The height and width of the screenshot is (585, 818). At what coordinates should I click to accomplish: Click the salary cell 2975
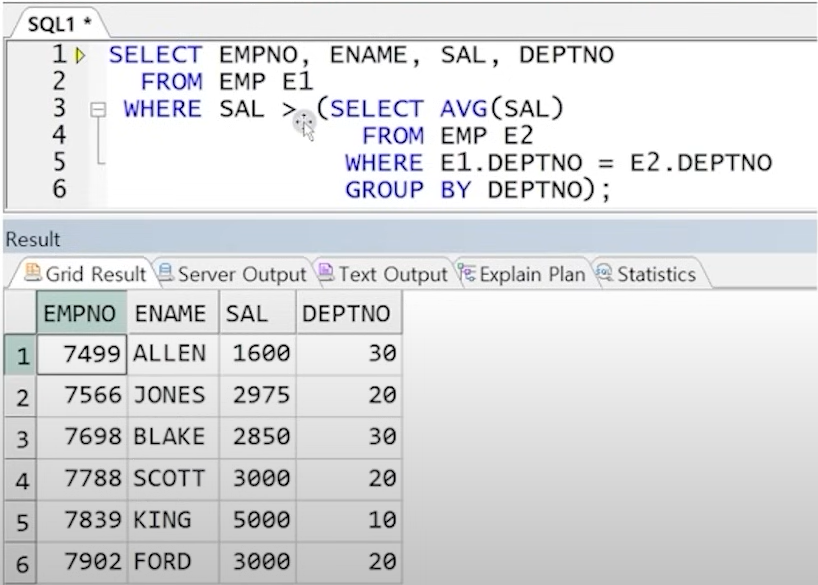click(258, 397)
